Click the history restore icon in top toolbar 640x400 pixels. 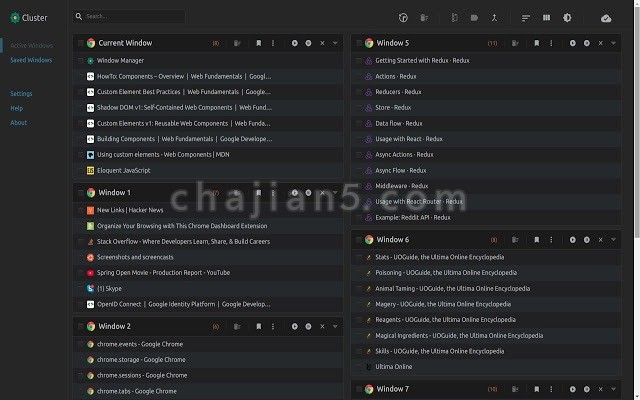[403, 18]
